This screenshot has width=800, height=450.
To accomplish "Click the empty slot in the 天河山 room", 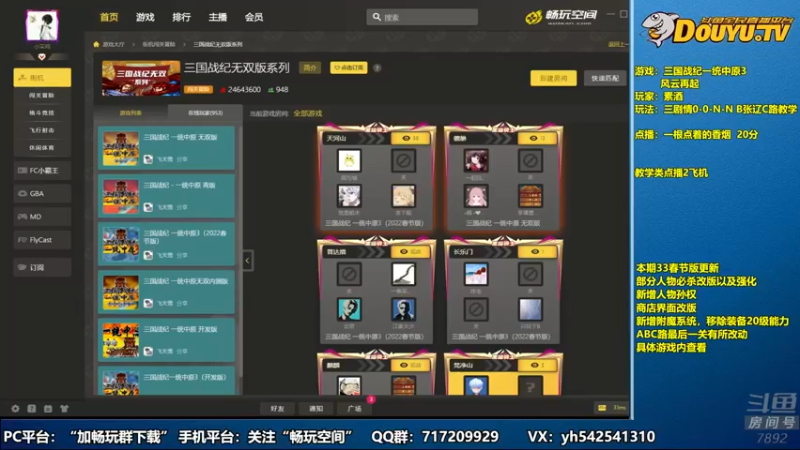I will (404, 161).
